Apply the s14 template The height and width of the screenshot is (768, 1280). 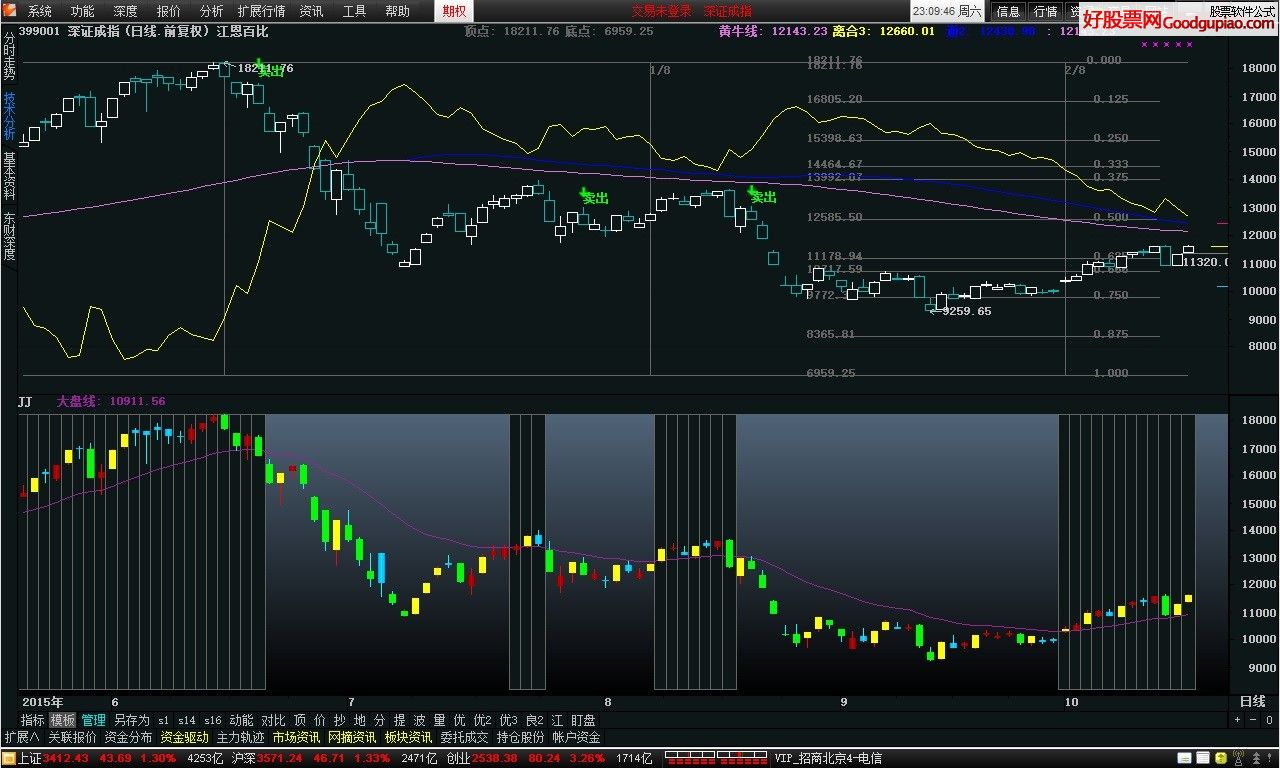(187, 720)
